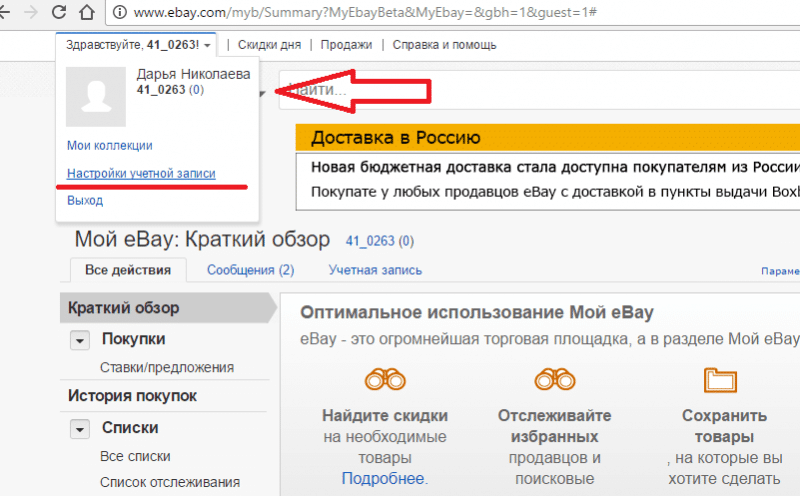Open Скидки дня link

point(269,45)
